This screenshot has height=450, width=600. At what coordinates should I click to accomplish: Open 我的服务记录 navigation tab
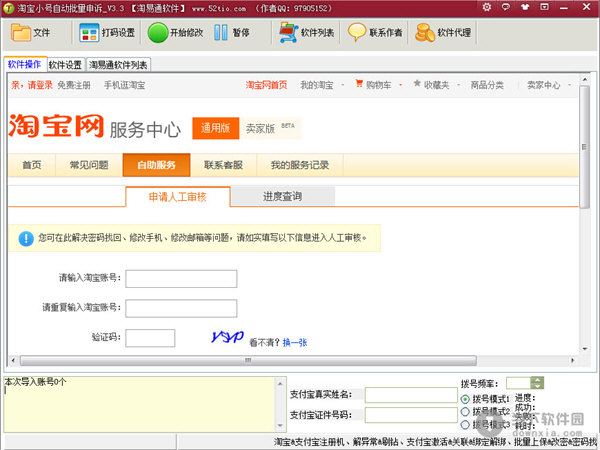click(300, 165)
